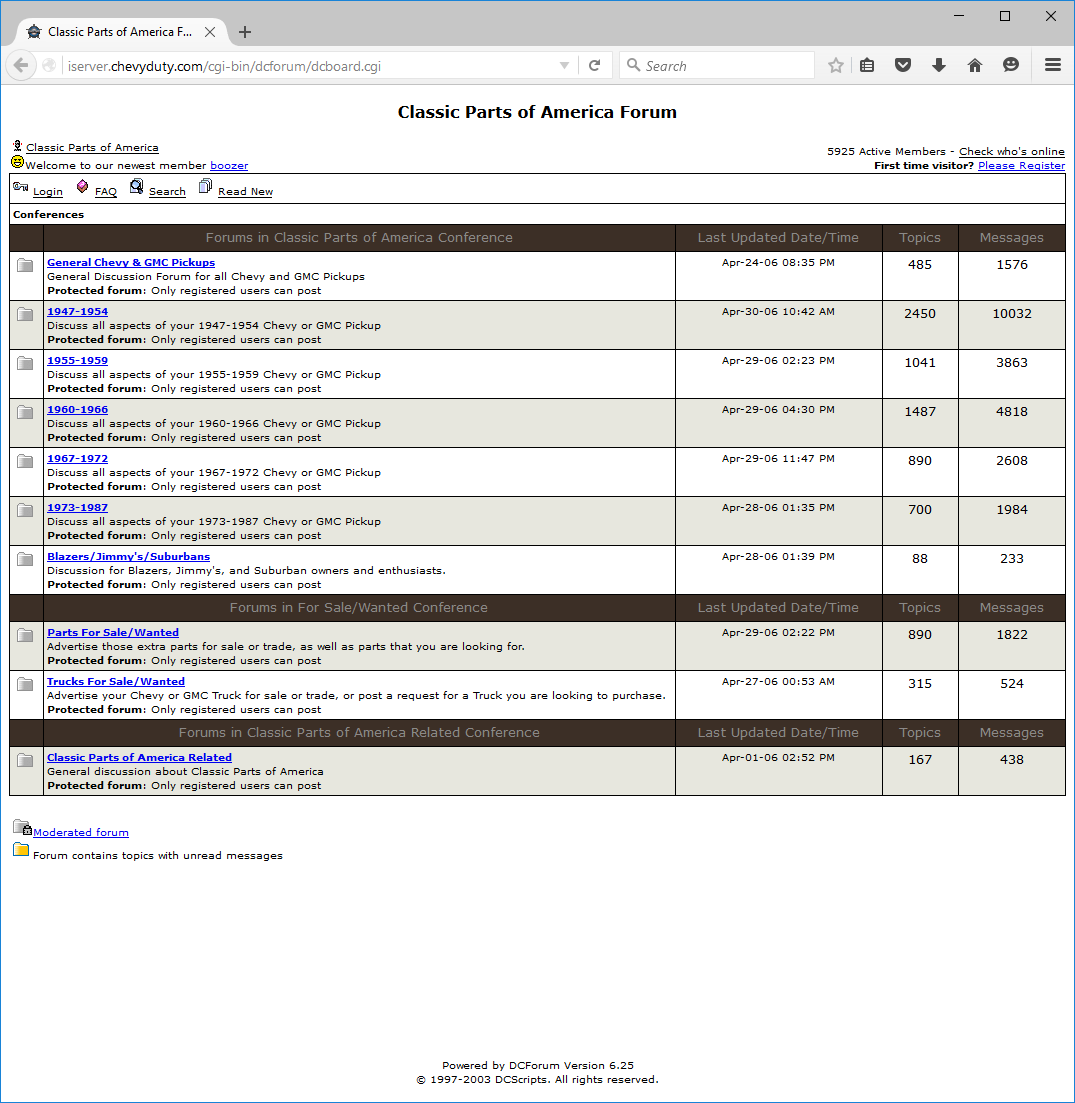Click the bookmark star icon
Screen dimensions: 1075x1103
click(836, 65)
